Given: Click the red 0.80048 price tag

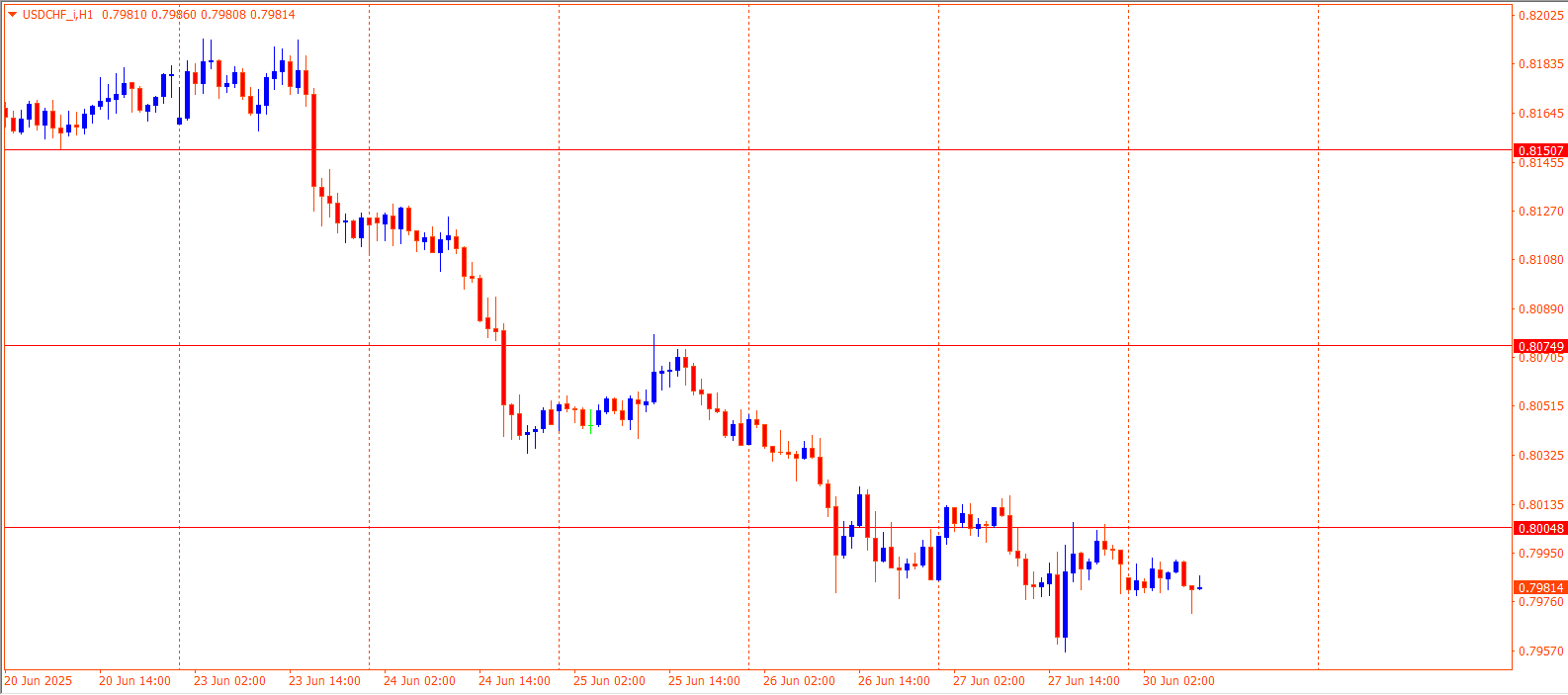Looking at the screenshot, I should (x=1540, y=529).
